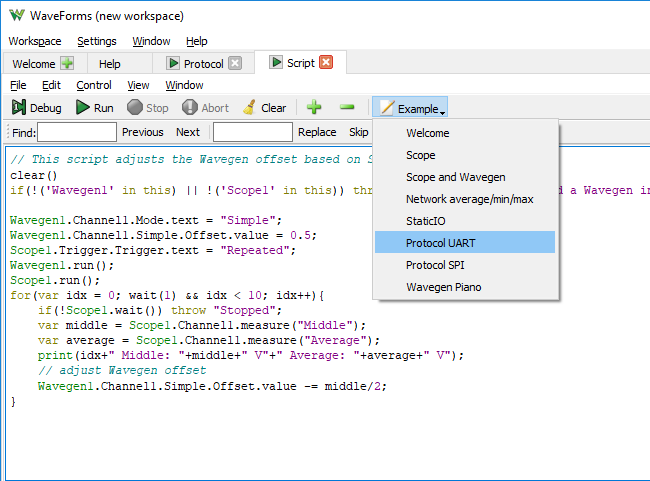Open the top-level Window menu

151,41
